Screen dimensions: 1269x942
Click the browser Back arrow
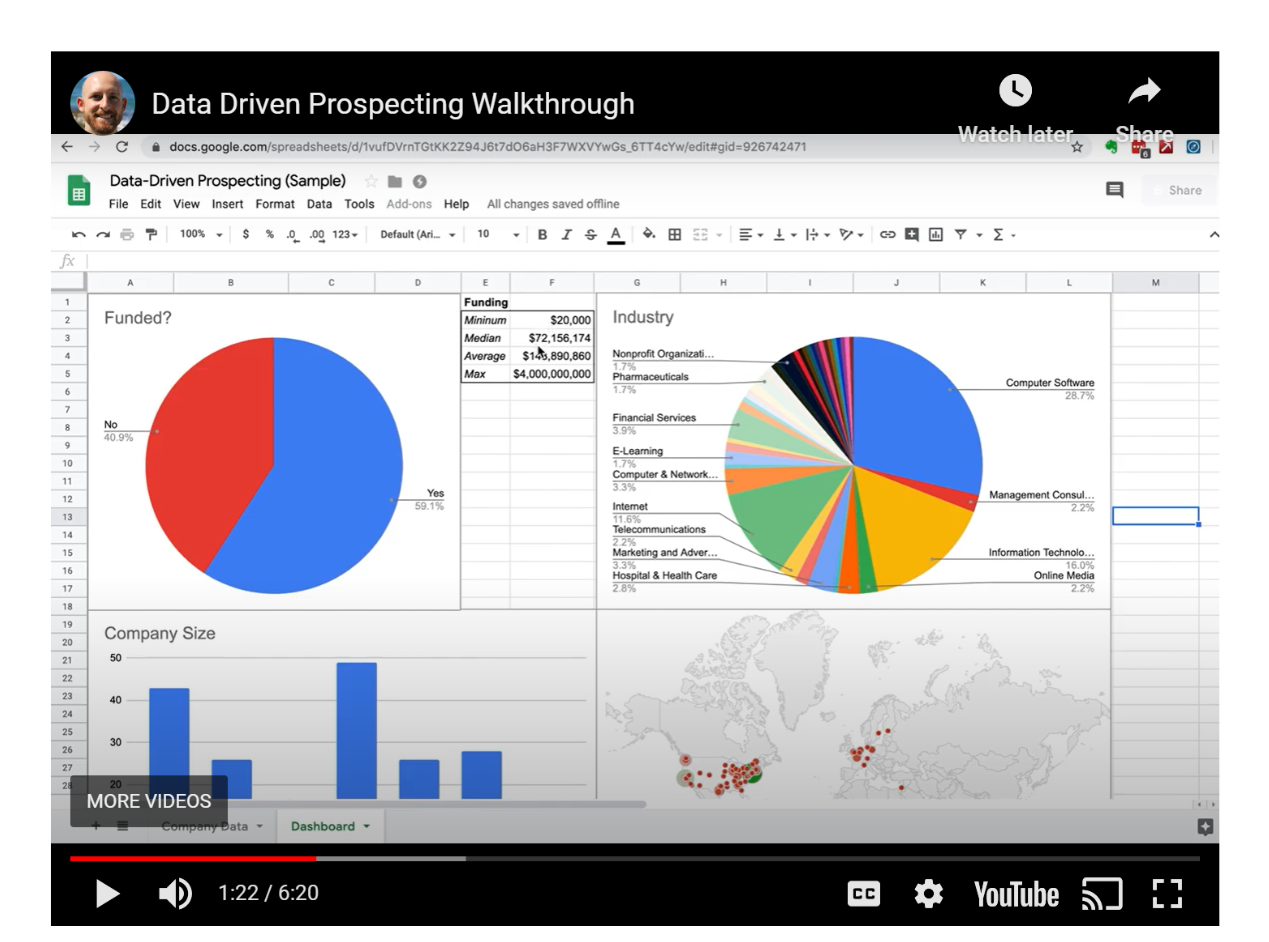[67, 147]
